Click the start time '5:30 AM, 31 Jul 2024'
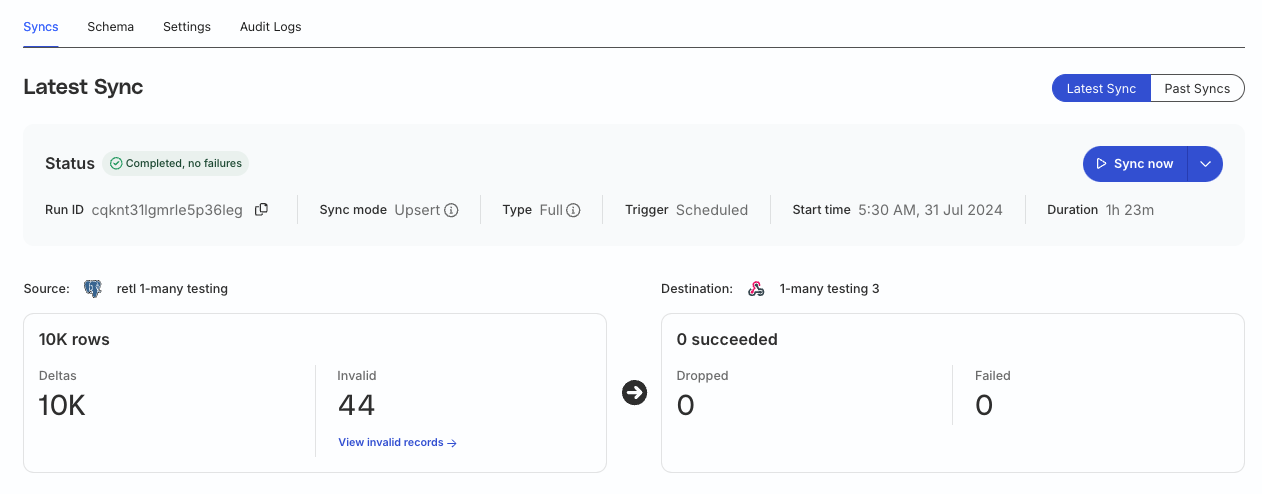Screen dimensions: 1262x494 pos(930,210)
